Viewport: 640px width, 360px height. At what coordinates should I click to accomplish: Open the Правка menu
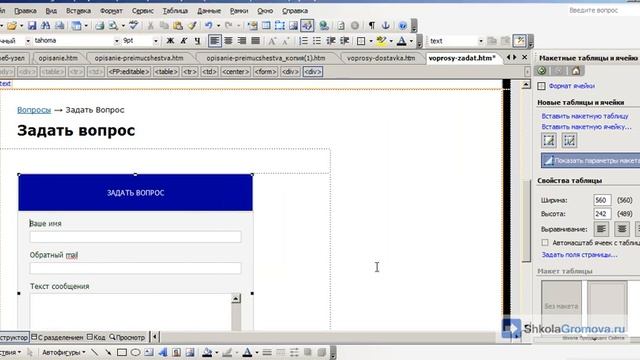25,11
